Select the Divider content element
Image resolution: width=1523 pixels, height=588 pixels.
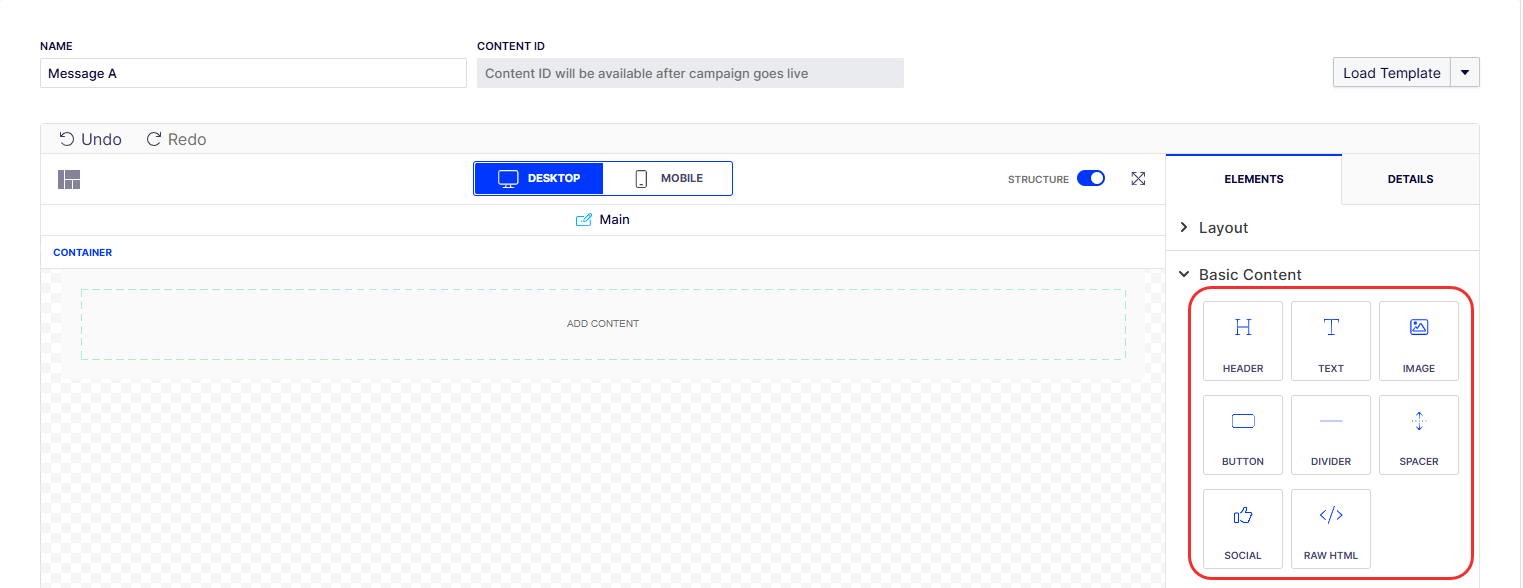click(1331, 435)
